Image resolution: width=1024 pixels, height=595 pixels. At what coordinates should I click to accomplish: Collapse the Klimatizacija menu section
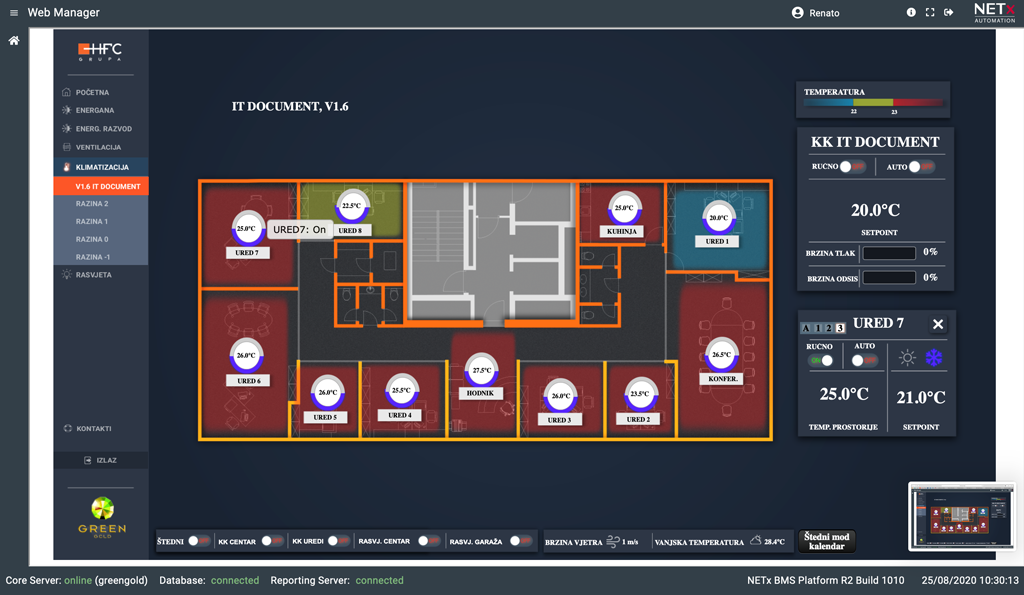pos(101,167)
